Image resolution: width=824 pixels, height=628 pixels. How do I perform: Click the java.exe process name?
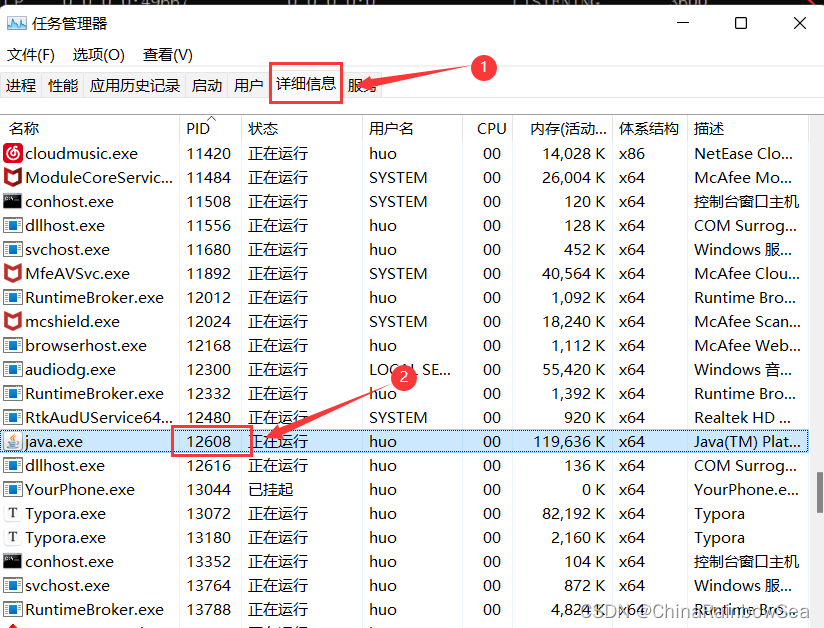tap(54, 441)
